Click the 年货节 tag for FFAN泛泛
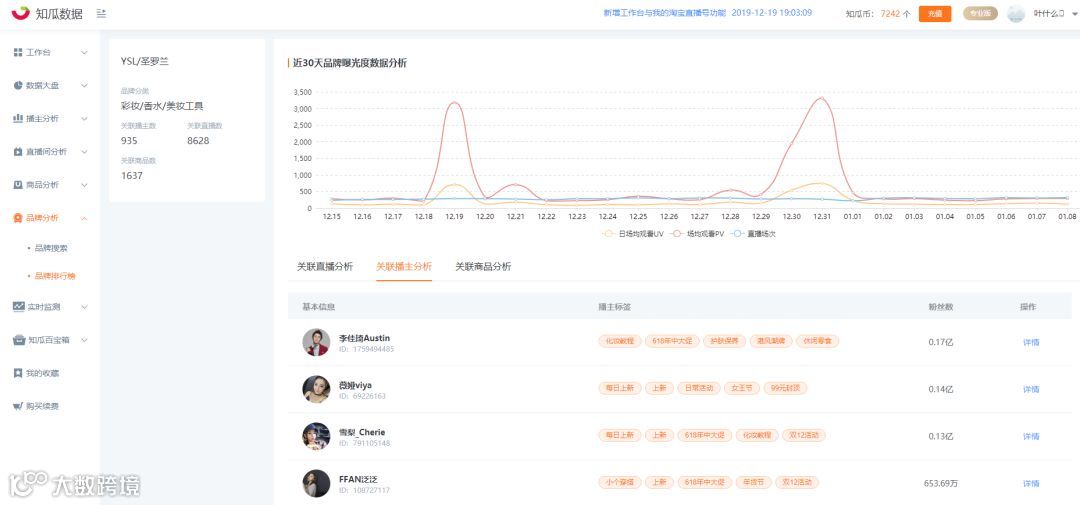The height and width of the screenshot is (505, 1080). [x=753, y=482]
